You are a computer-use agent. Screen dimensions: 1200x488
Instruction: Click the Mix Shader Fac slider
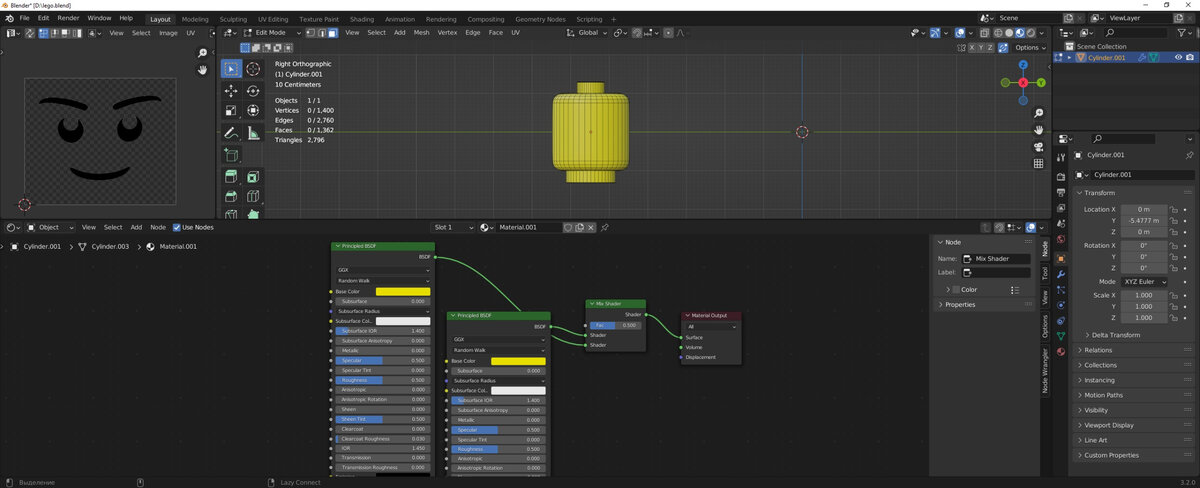pyautogui.click(x=615, y=325)
